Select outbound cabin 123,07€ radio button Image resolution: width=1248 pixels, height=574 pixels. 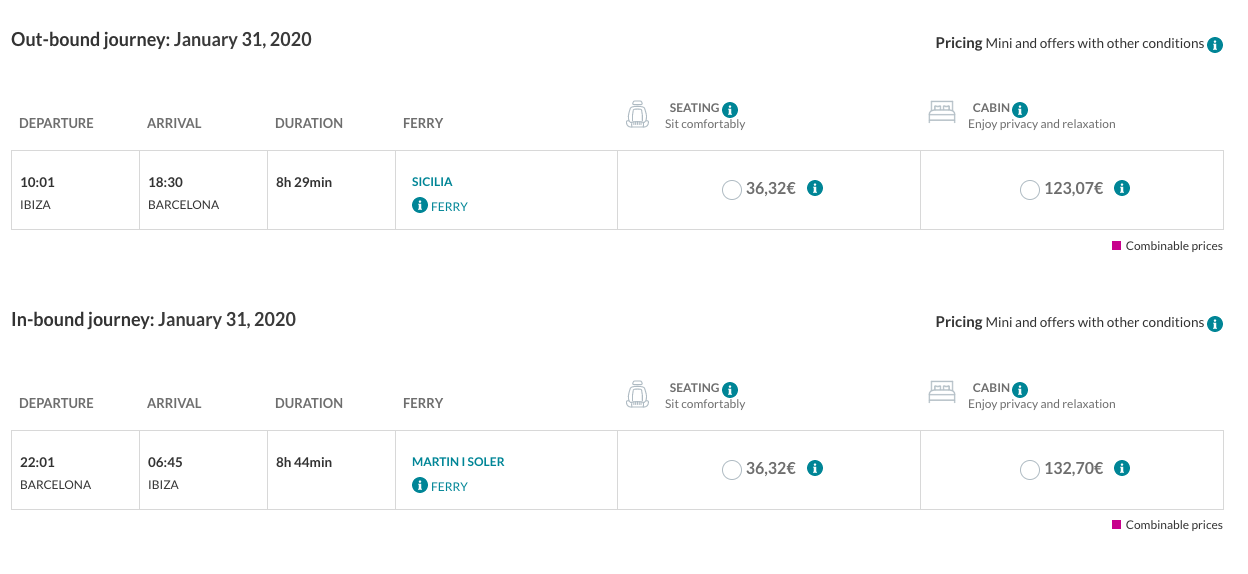1030,189
